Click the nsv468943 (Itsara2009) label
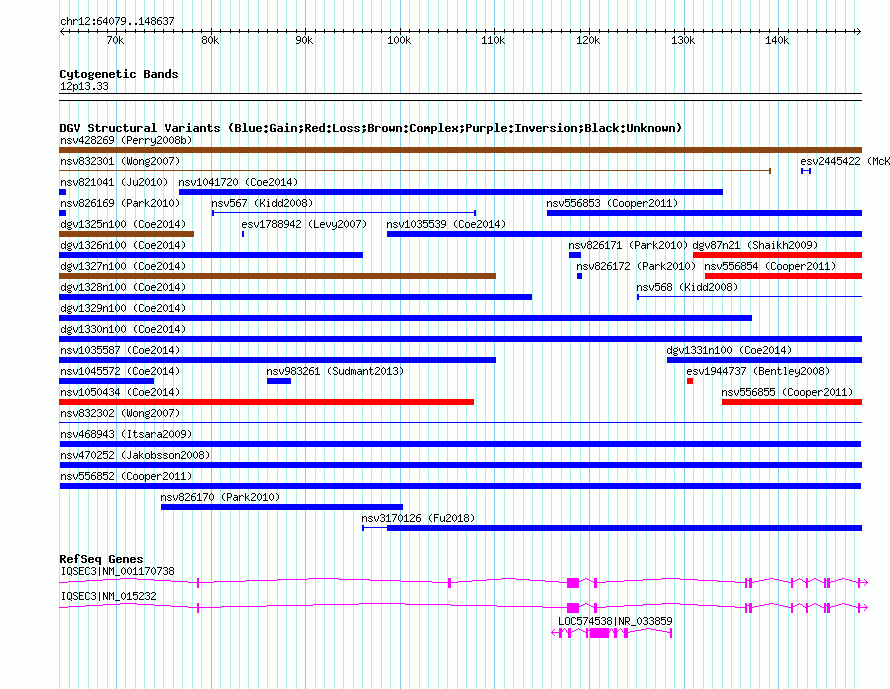Image resolution: width=890 pixels, height=689 pixels. (126, 434)
